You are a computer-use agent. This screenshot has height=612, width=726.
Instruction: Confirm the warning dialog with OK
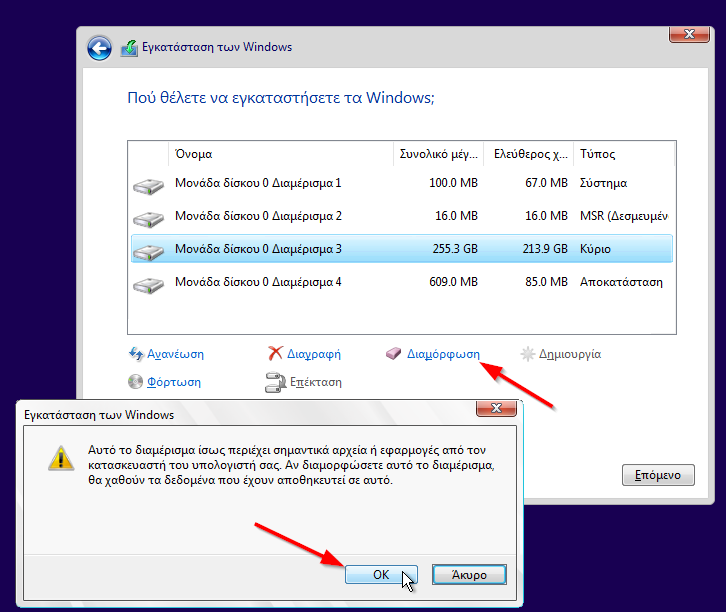pos(381,575)
